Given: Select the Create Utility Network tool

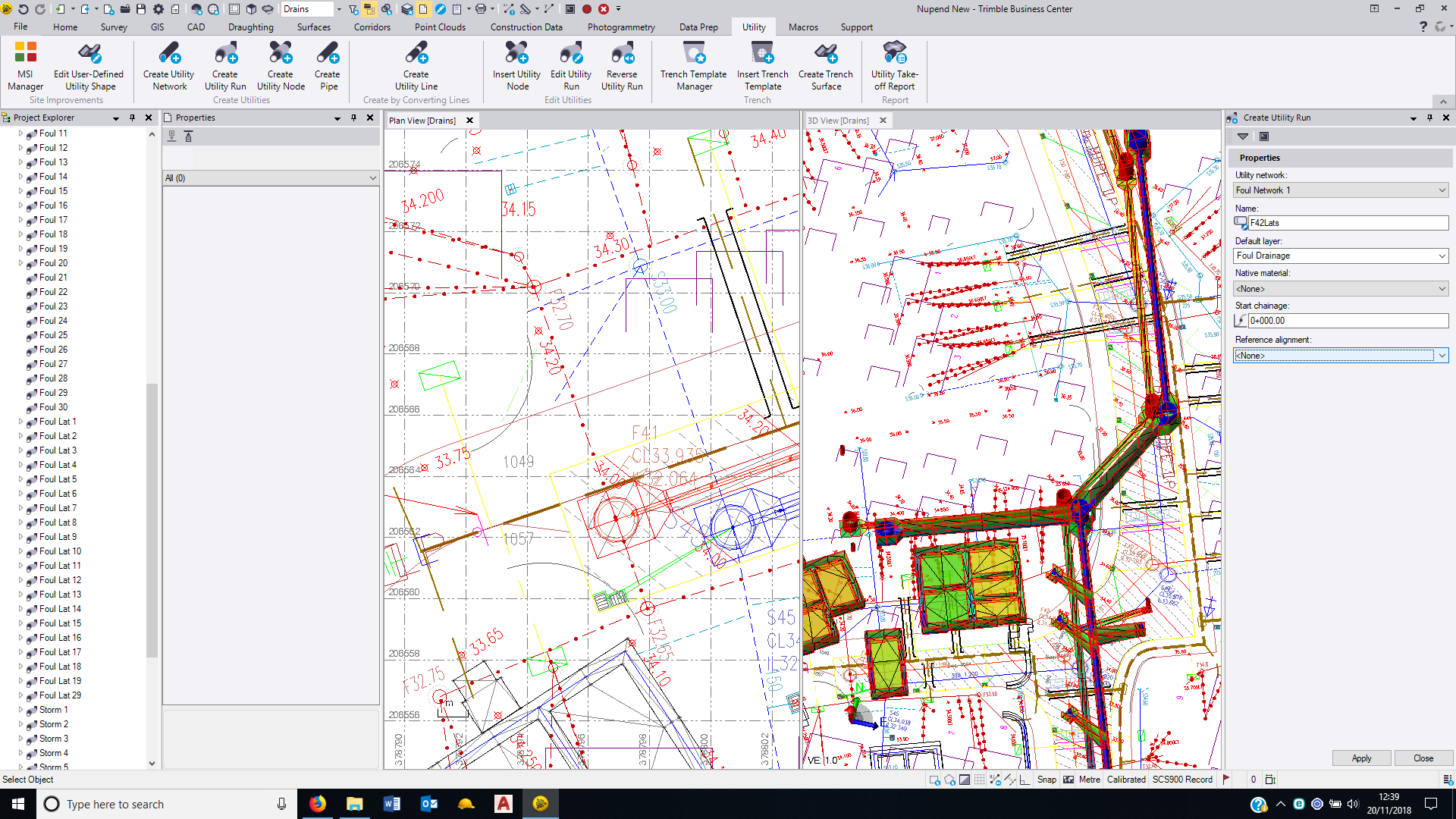Looking at the screenshot, I should 168,66.
